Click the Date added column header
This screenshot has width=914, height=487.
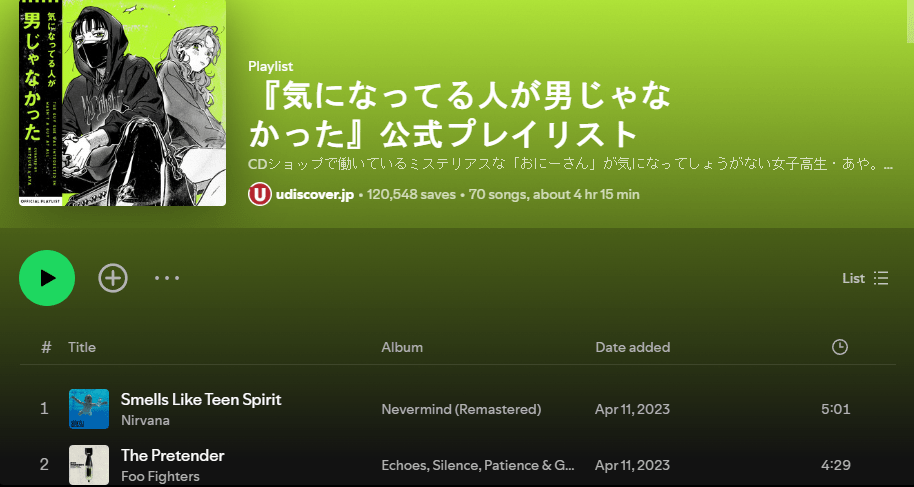(632, 347)
